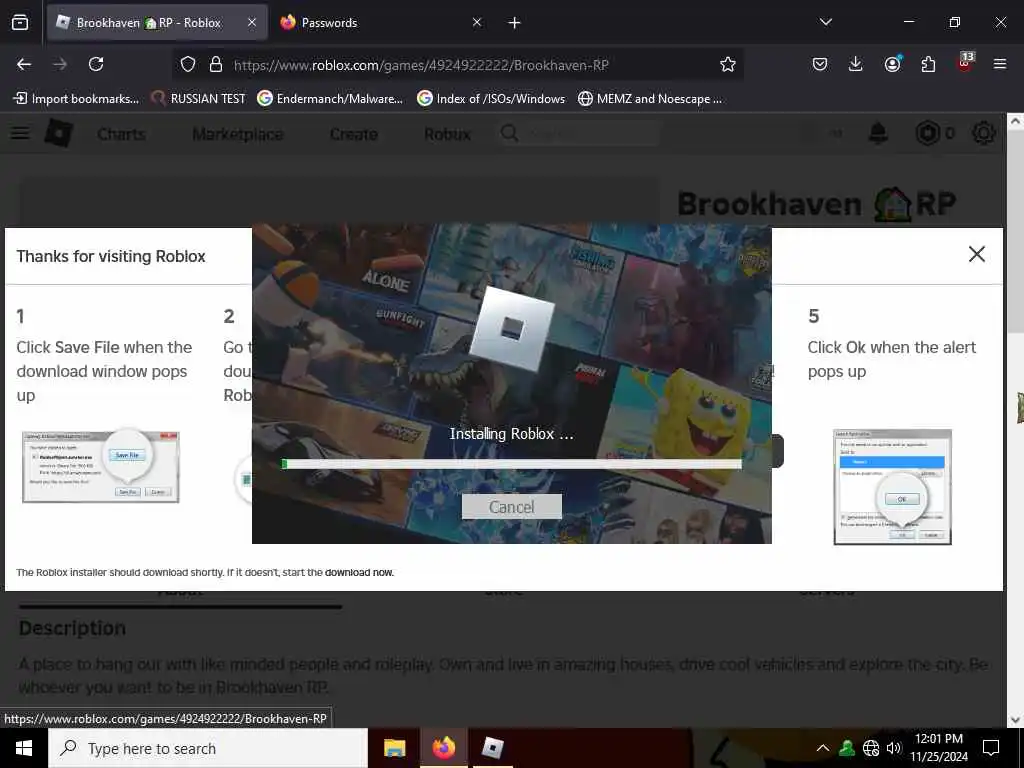Image resolution: width=1024 pixels, height=768 pixels.
Task: Close the Thanks for visiting Roblox dialog
Action: 976,254
